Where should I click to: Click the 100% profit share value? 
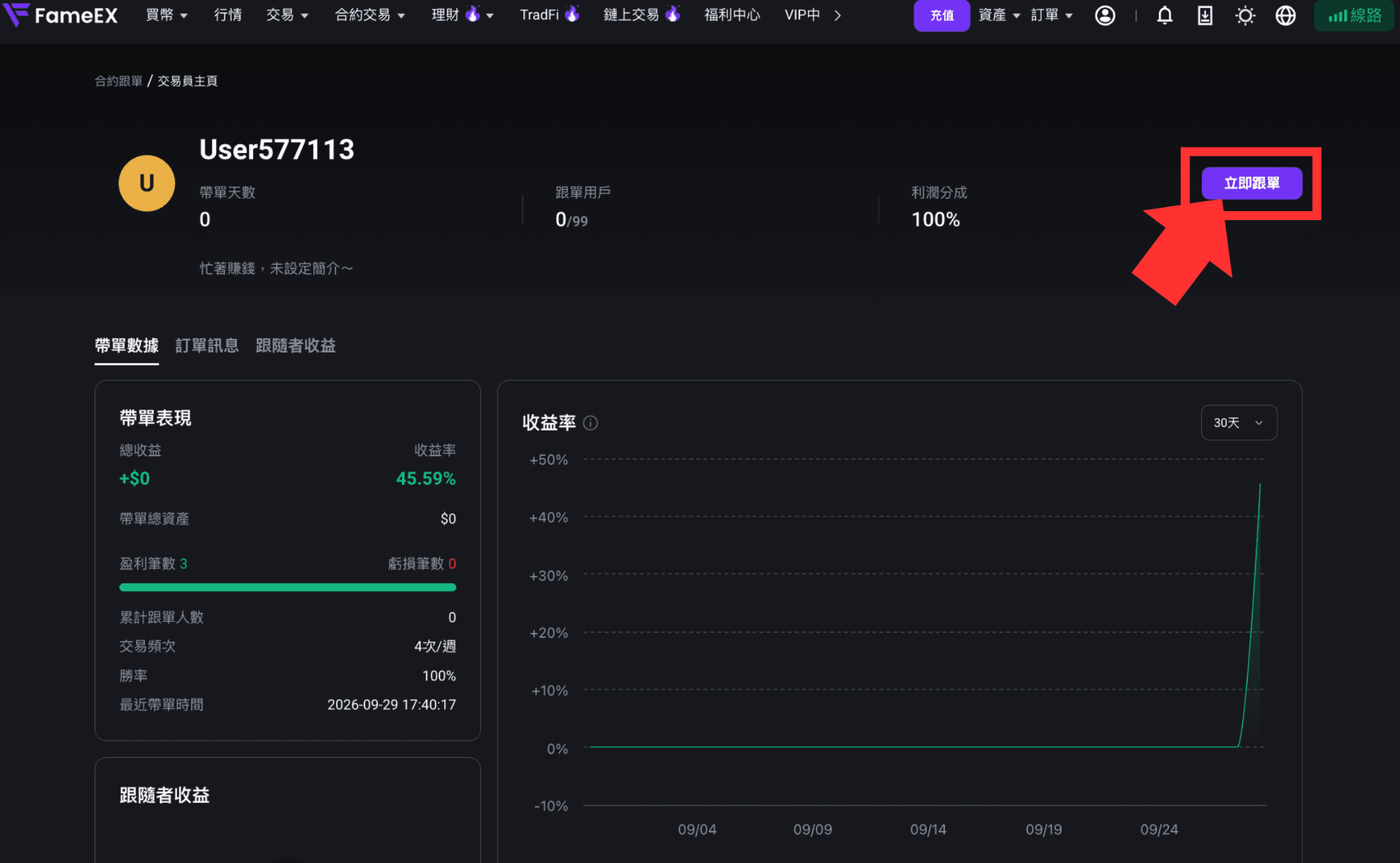pos(936,219)
